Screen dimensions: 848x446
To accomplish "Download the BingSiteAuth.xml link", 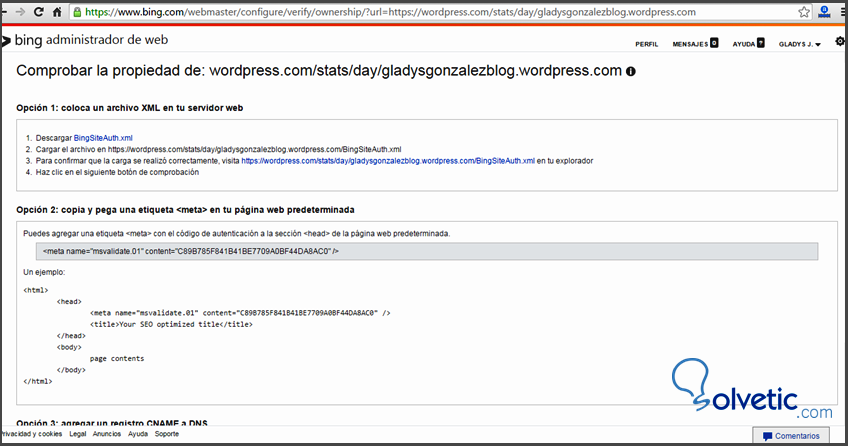I will [103, 138].
